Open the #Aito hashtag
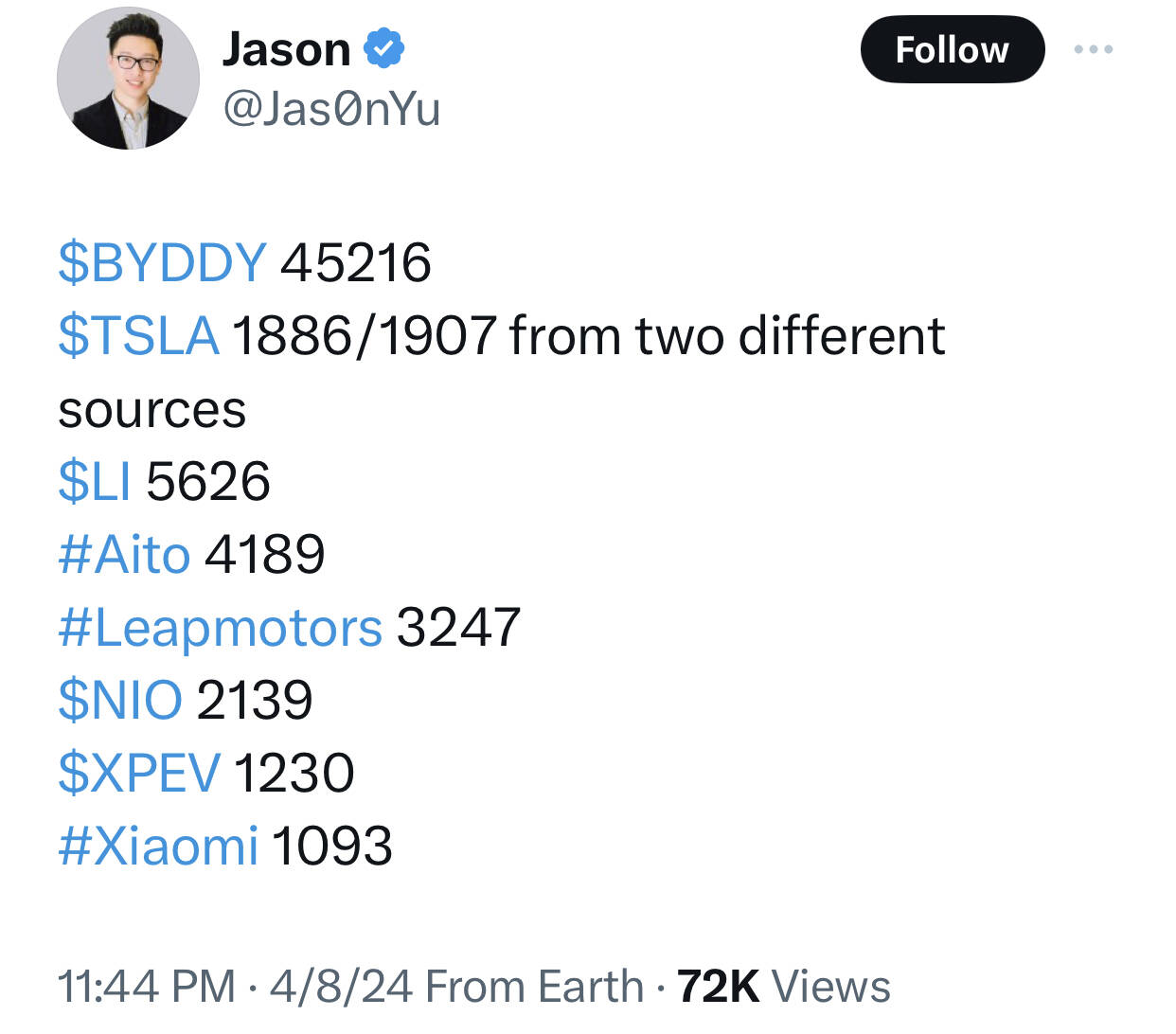1176x1034 pixels. click(x=124, y=554)
